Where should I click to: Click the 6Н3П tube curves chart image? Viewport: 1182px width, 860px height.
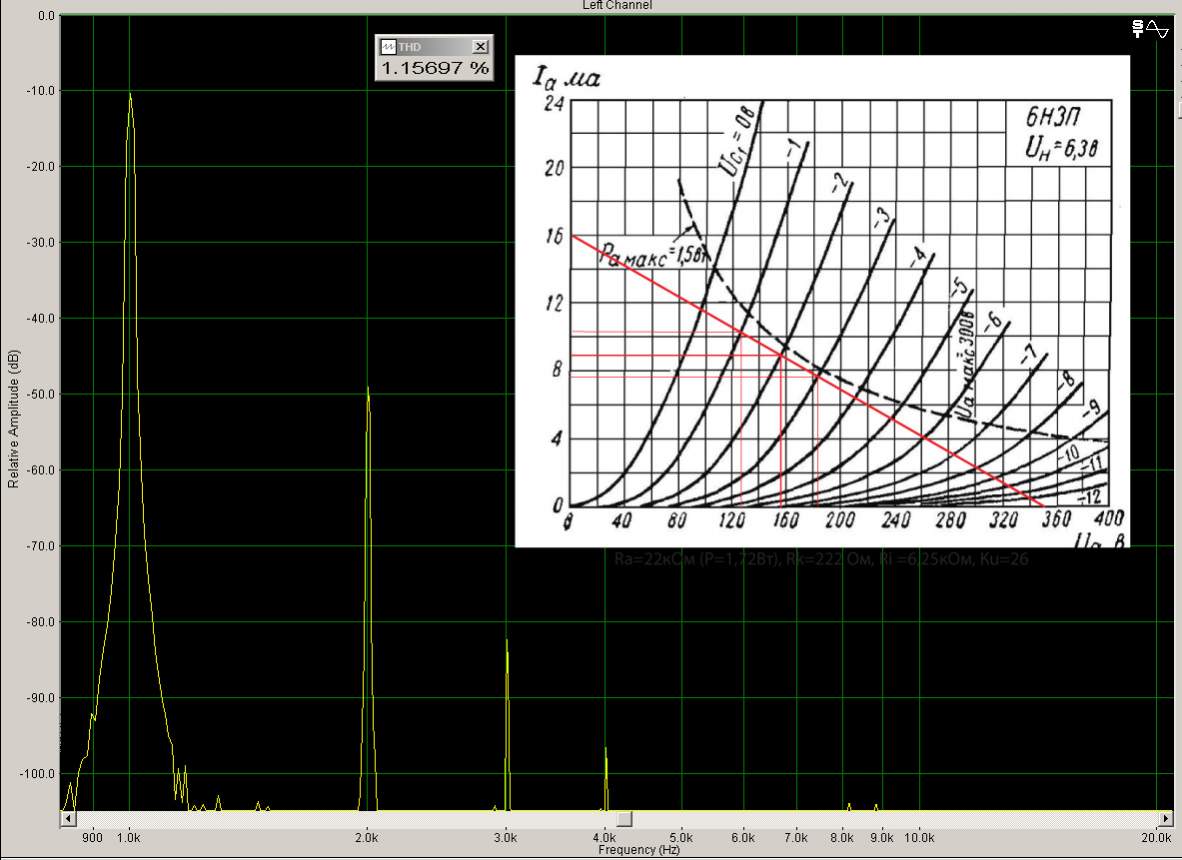[x=822, y=300]
